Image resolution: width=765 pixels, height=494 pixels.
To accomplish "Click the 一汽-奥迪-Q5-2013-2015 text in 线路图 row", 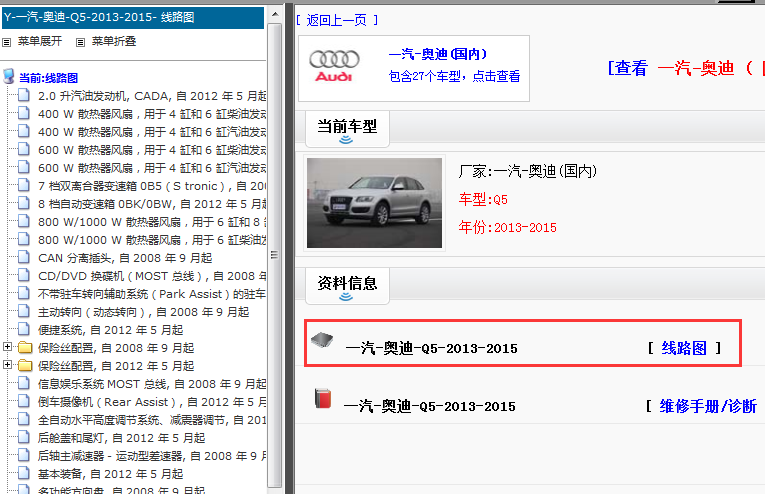I will pyautogui.click(x=431, y=349).
